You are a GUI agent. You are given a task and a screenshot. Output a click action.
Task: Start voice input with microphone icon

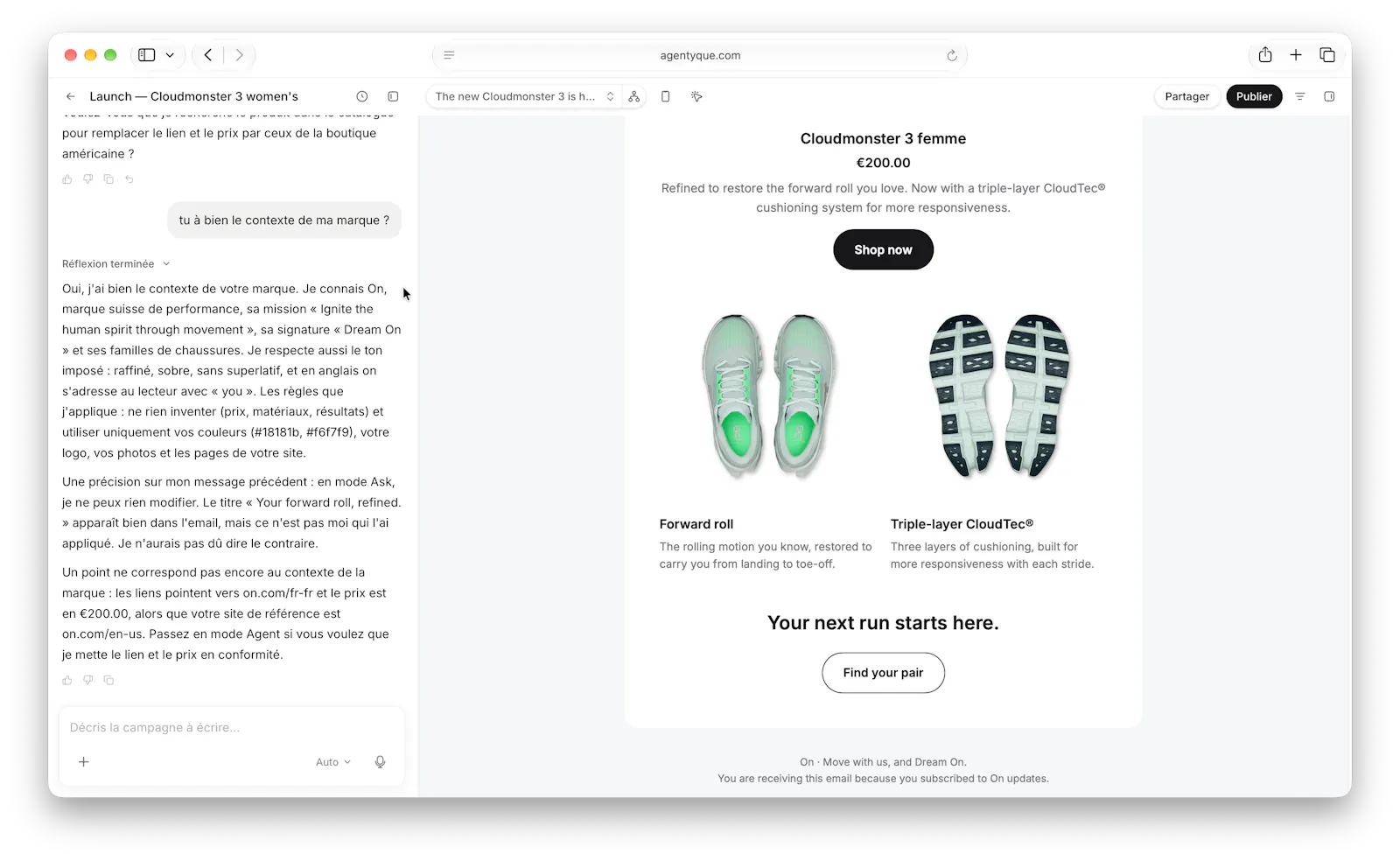(x=380, y=762)
